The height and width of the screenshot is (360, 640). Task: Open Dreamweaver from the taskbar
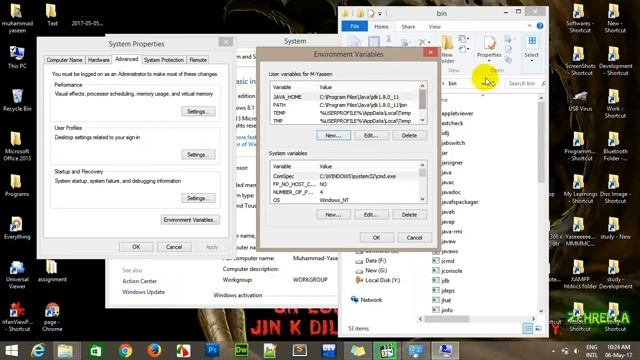pyautogui.click(x=241, y=351)
